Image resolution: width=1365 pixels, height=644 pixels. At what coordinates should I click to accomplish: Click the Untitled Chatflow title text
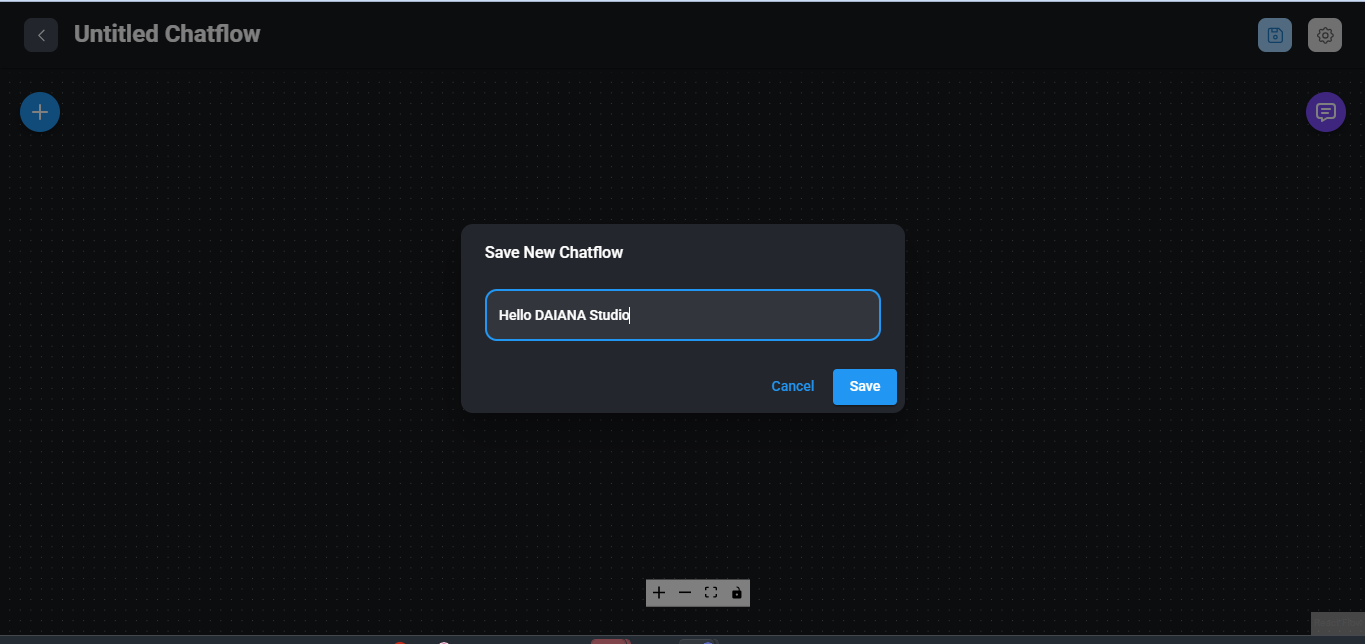167,35
